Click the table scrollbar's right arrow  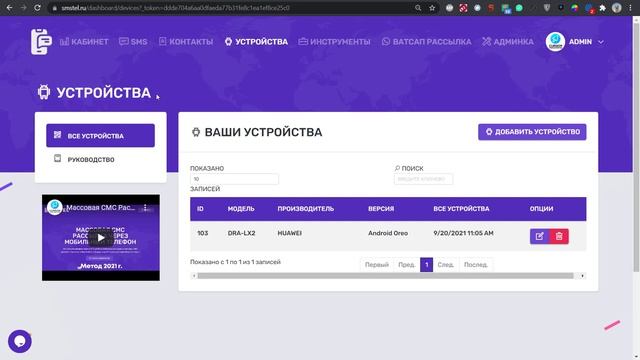(x=582, y=276)
